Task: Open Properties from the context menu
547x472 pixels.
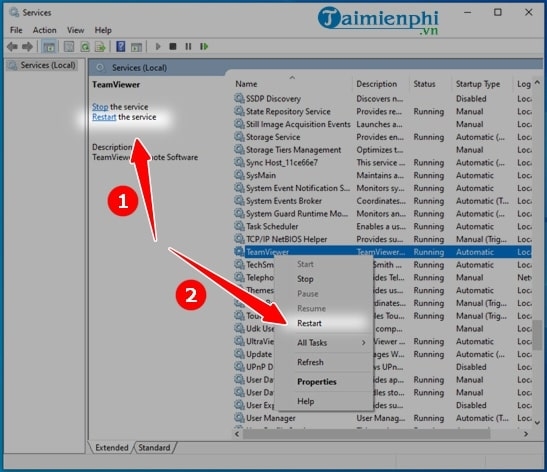Action: click(x=323, y=382)
